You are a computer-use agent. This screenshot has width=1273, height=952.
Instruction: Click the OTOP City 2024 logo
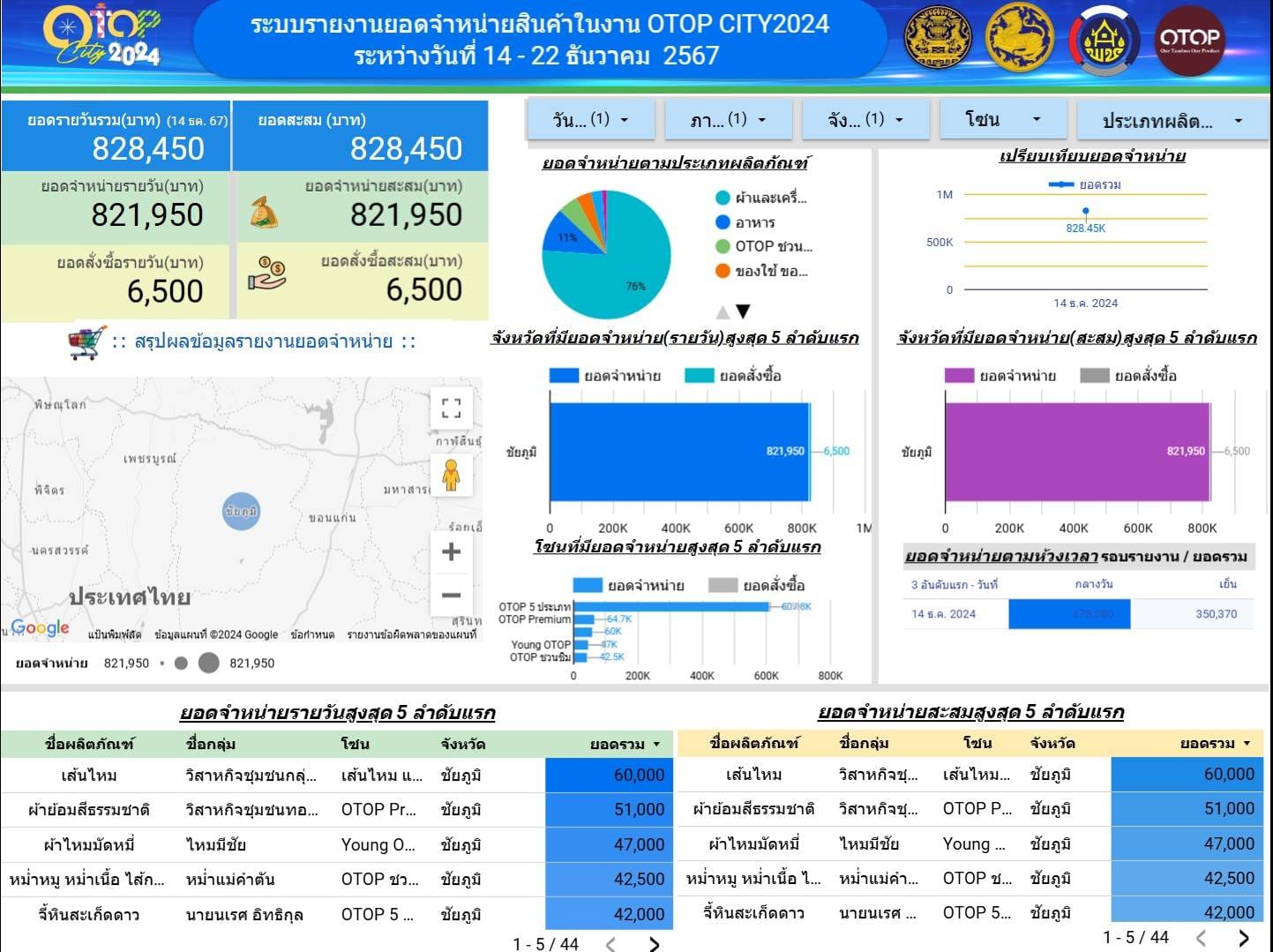102,36
